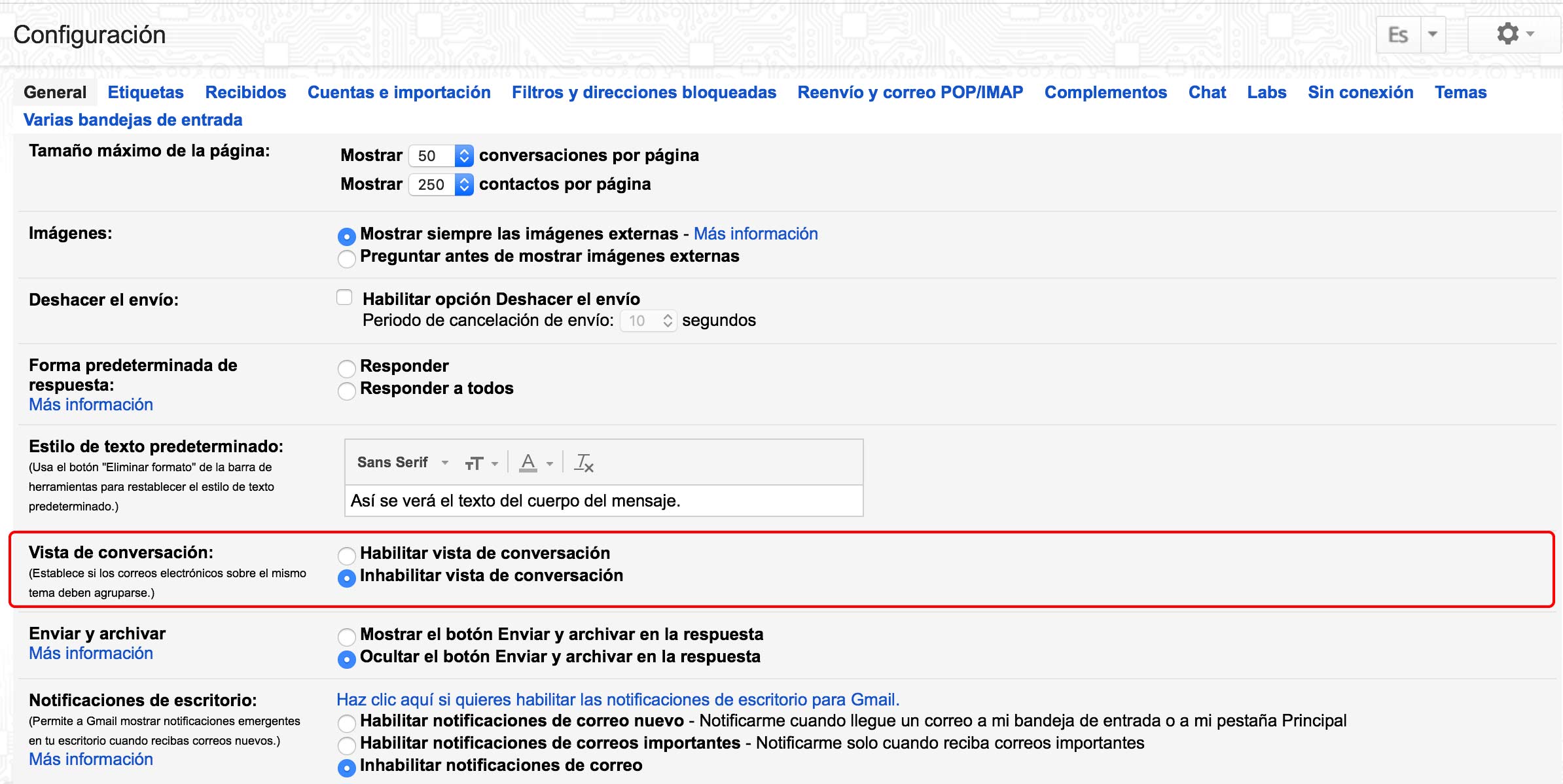Select Responder a todos option

346,391
